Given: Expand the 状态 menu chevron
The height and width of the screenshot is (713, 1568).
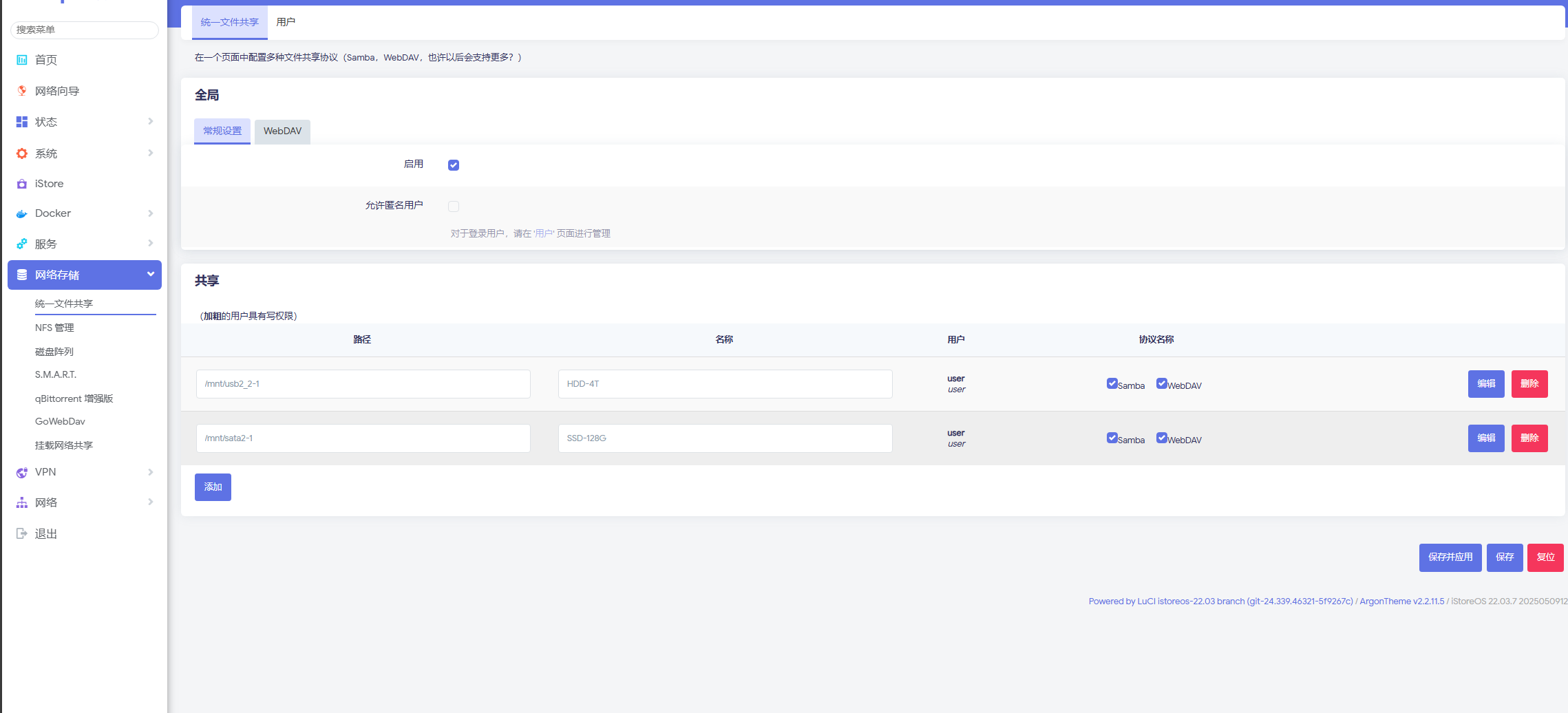Looking at the screenshot, I should (x=150, y=122).
